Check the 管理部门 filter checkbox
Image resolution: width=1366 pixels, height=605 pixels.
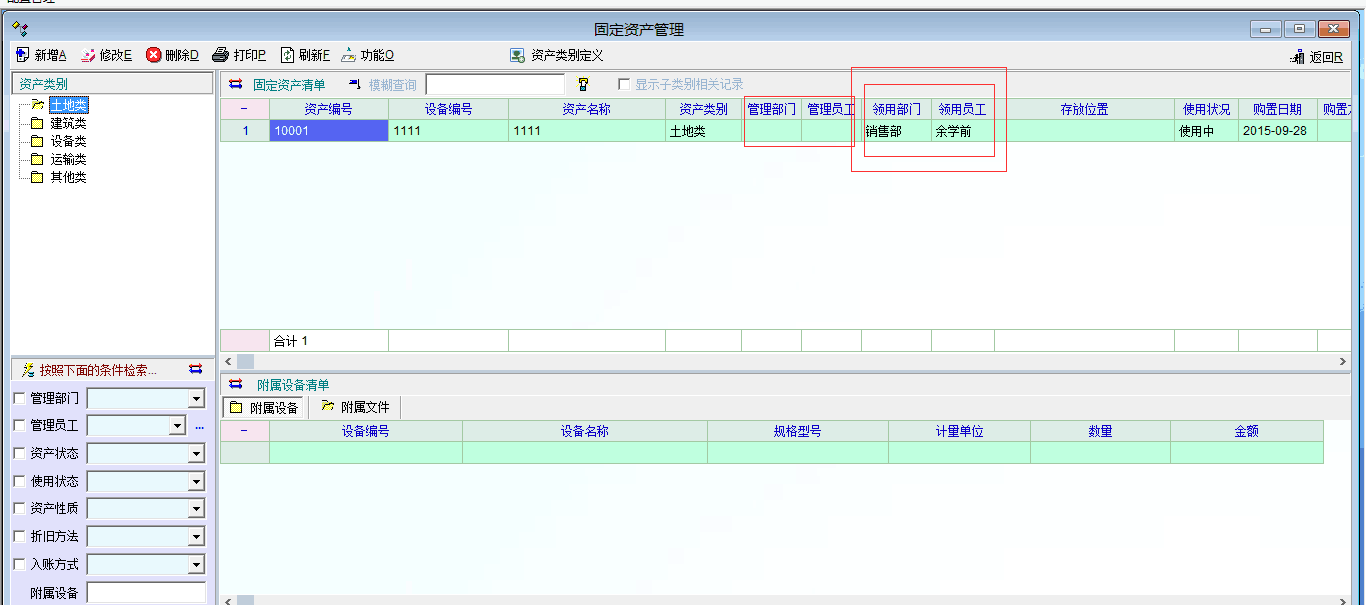tap(20, 398)
